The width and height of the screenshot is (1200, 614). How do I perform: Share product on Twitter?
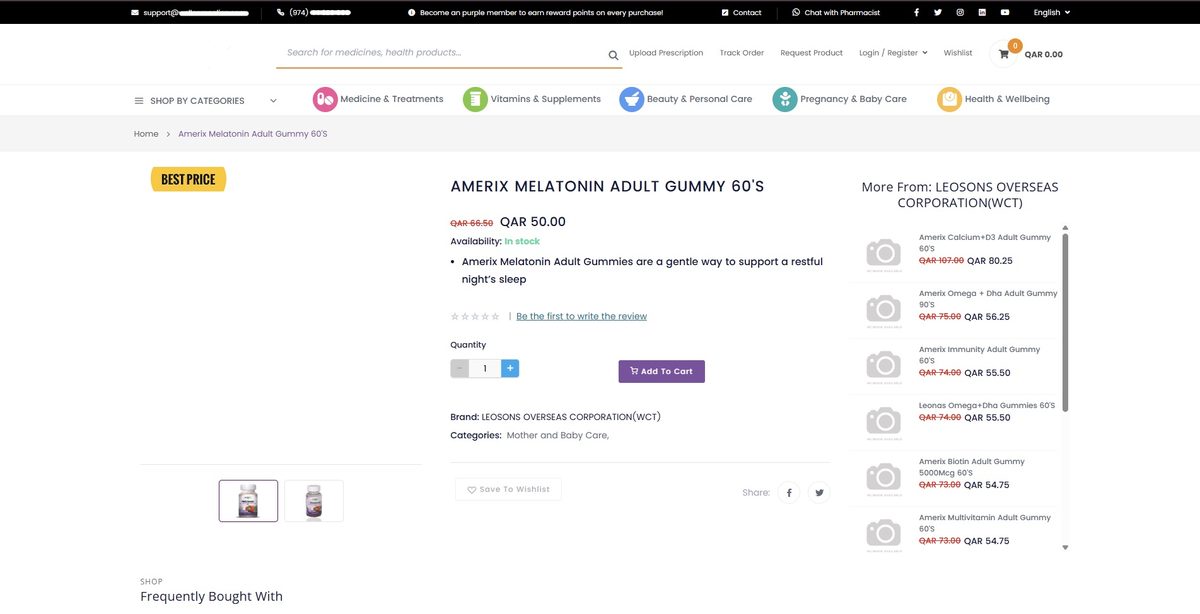[819, 492]
